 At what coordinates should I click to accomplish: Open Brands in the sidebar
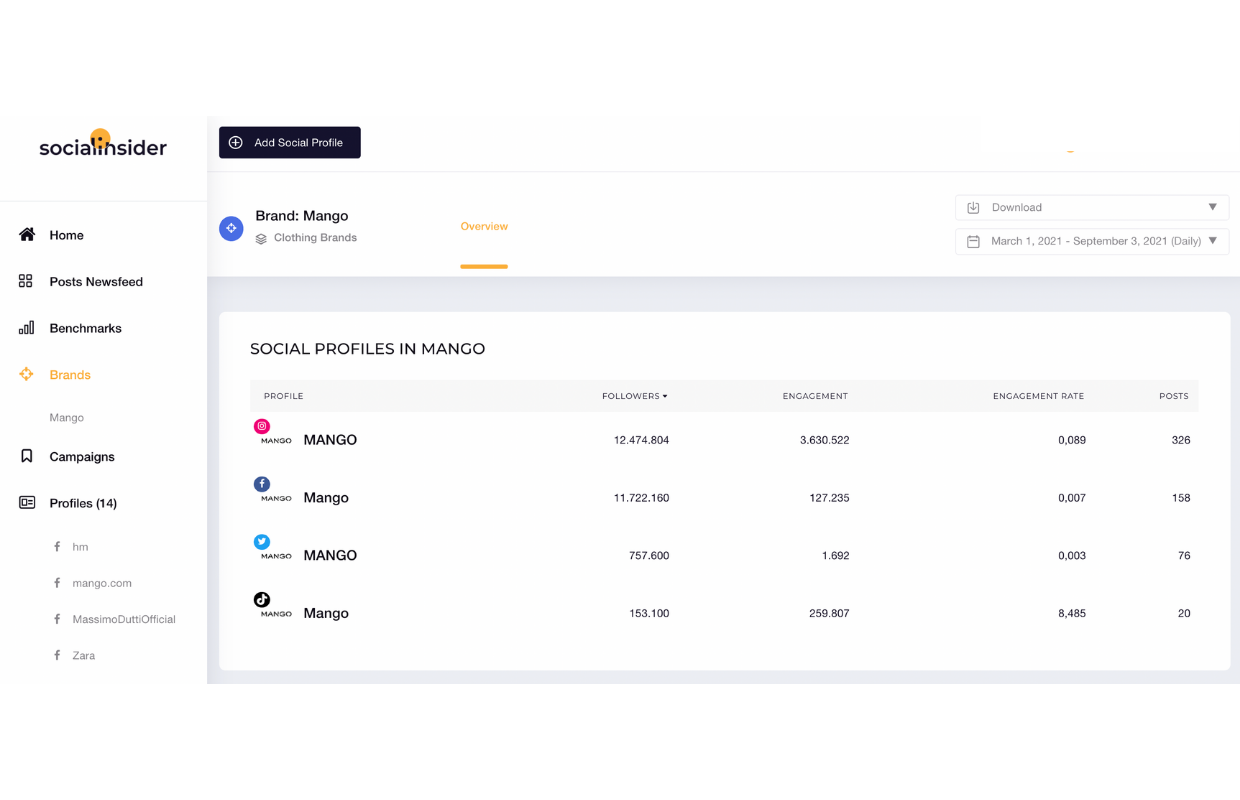tap(70, 375)
